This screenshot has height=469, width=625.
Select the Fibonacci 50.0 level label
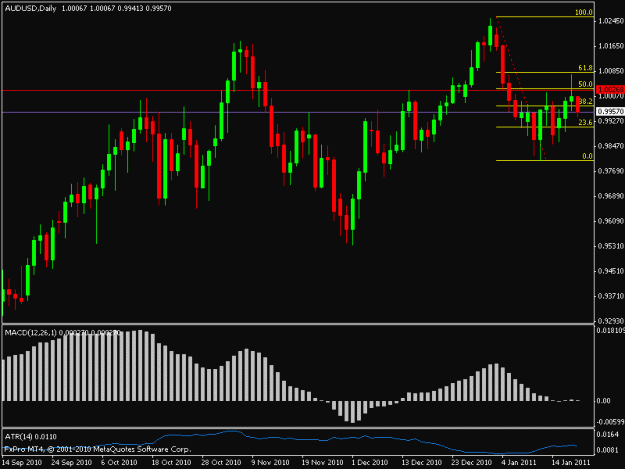[585, 84]
